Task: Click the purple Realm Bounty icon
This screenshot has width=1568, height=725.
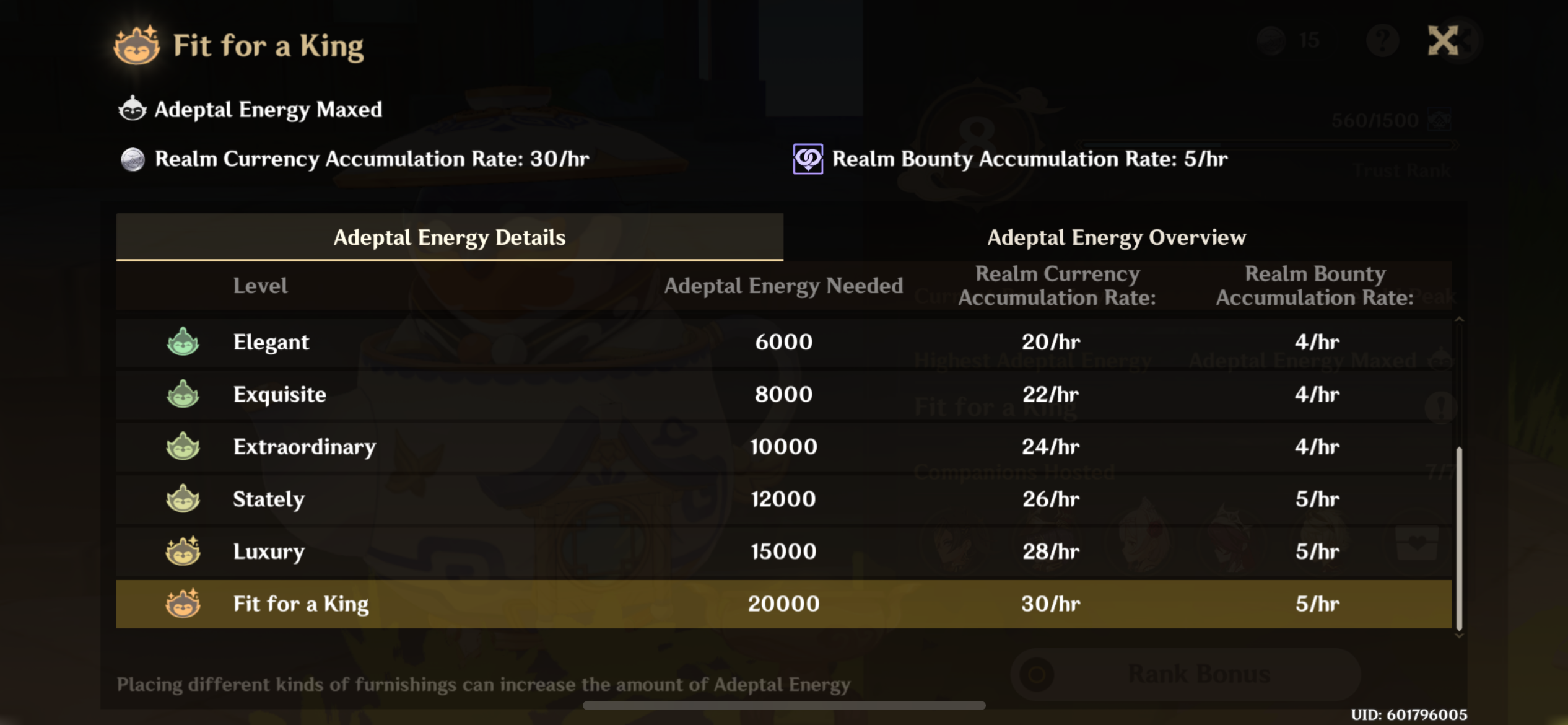Action: tap(808, 159)
